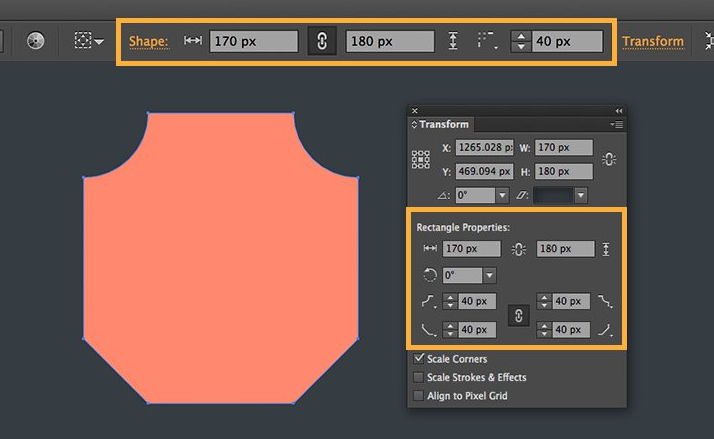Open the shear angle dropdown
Image resolution: width=714 pixels, height=439 pixels.
(x=581, y=195)
